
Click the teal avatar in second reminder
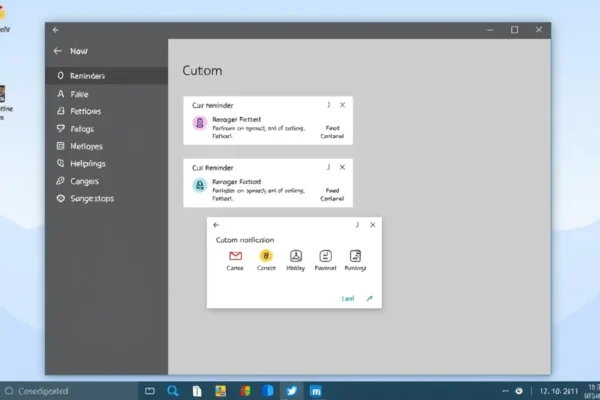coord(200,185)
